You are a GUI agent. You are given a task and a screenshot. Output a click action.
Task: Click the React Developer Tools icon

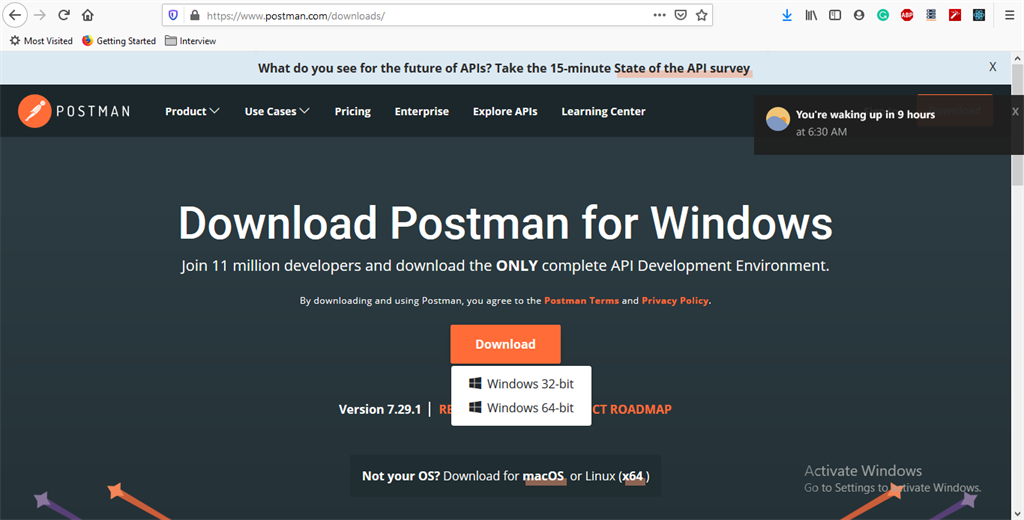[x=978, y=15]
